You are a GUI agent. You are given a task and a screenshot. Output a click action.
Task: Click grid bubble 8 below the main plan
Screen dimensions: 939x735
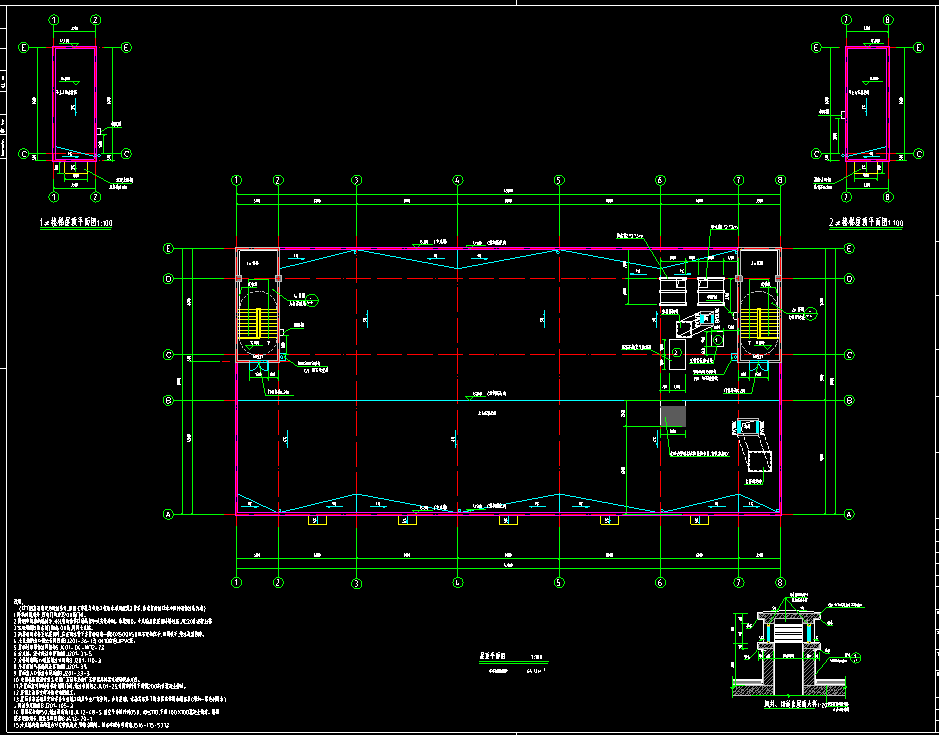click(780, 582)
